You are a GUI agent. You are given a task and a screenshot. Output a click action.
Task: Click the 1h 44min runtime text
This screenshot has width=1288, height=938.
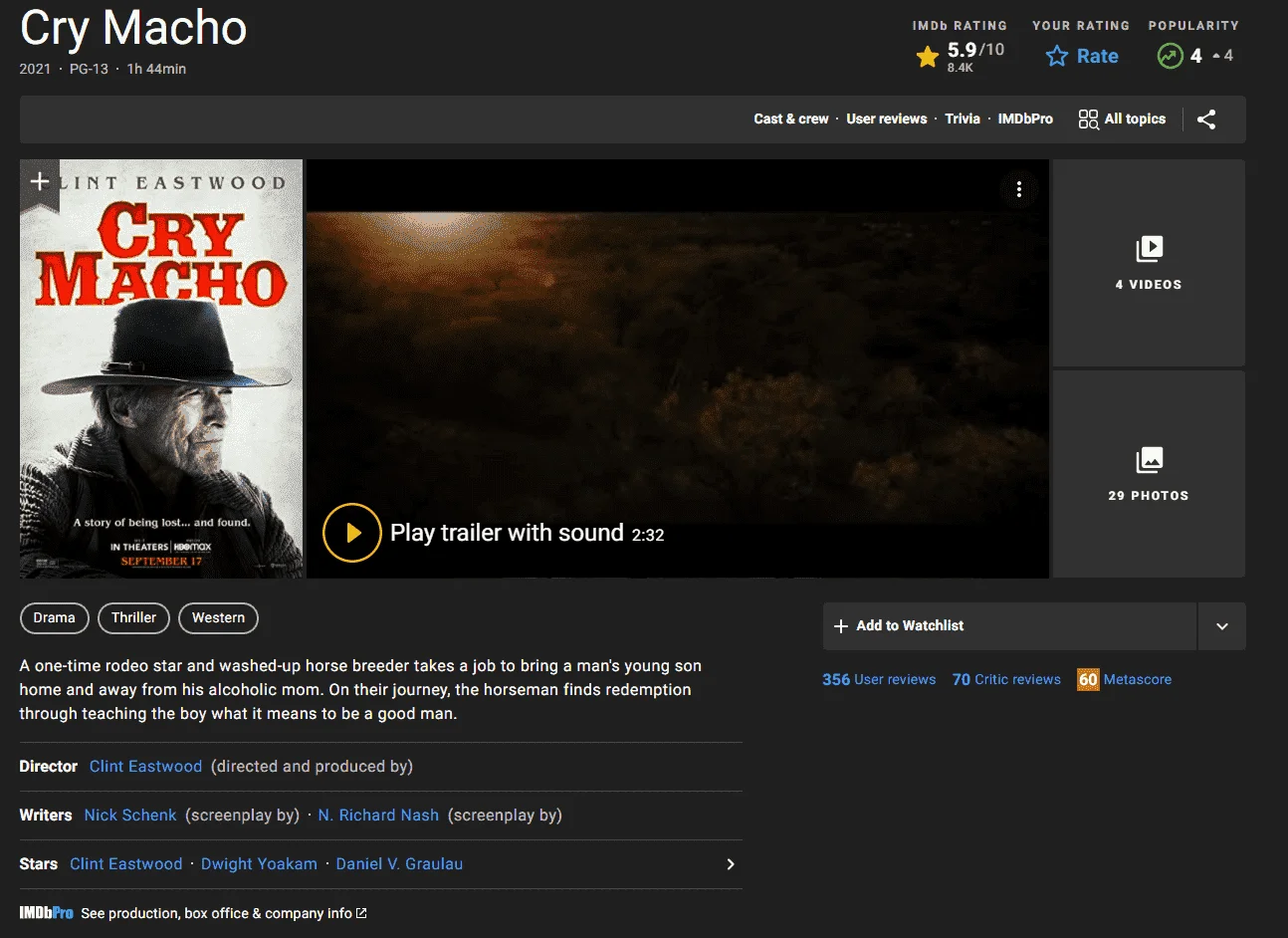(156, 69)
